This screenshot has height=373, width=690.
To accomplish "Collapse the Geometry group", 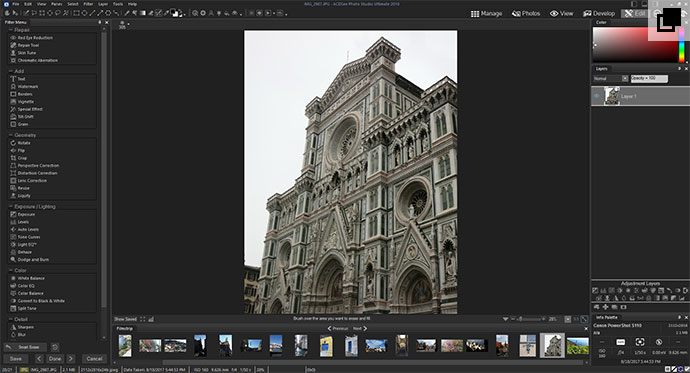I will [x=11, y=135].
